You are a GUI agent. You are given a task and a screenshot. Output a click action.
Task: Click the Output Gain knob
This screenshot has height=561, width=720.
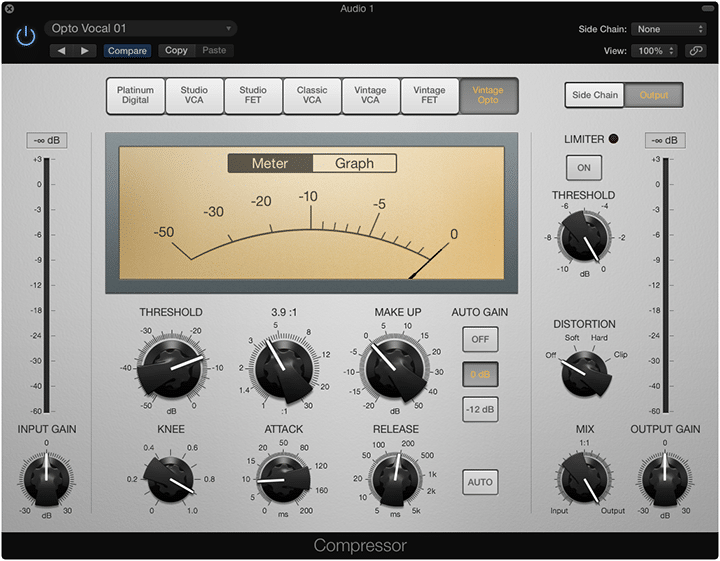coord(664,480)
